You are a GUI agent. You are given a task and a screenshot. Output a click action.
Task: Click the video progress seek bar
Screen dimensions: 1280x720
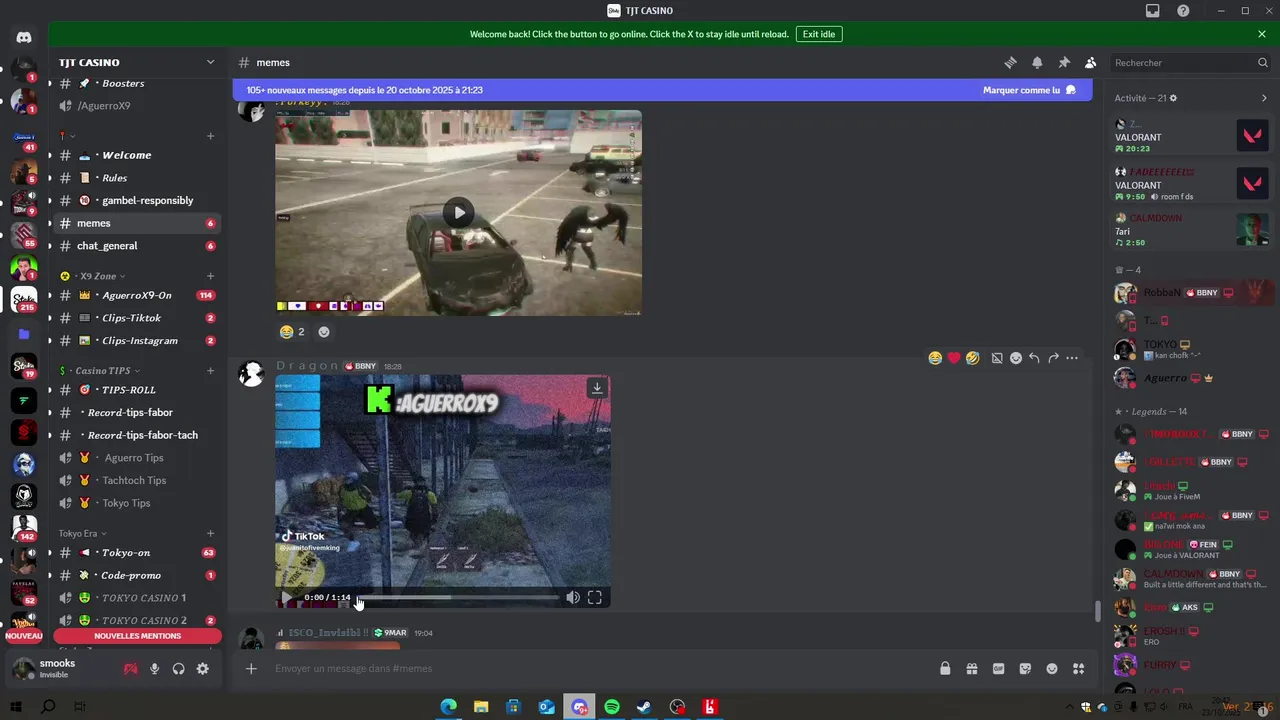click(458, 598)
